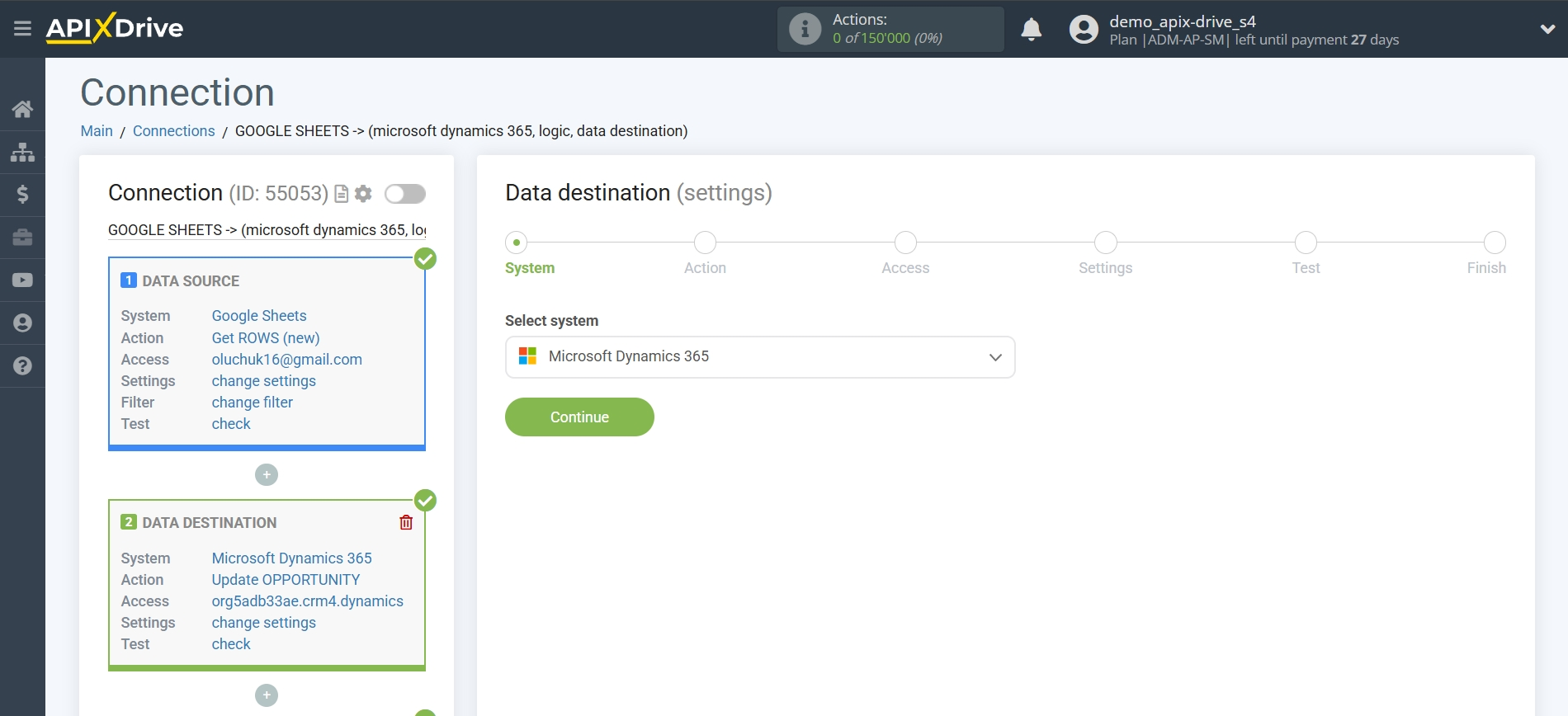
Task: Add step after Data Source block
Action: [x=267, y=475]
